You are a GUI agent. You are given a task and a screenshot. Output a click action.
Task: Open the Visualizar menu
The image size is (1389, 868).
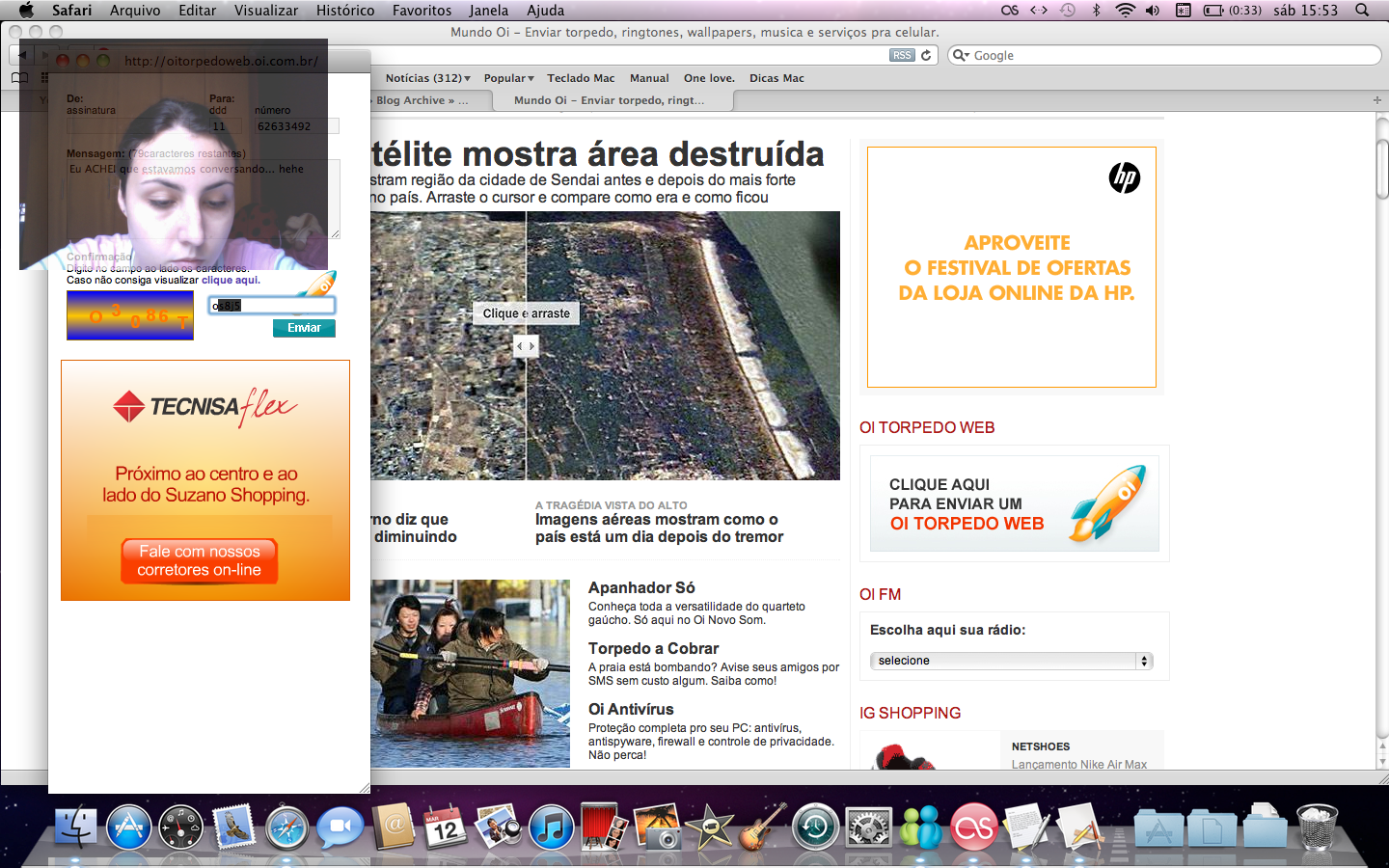pos(266,10)
